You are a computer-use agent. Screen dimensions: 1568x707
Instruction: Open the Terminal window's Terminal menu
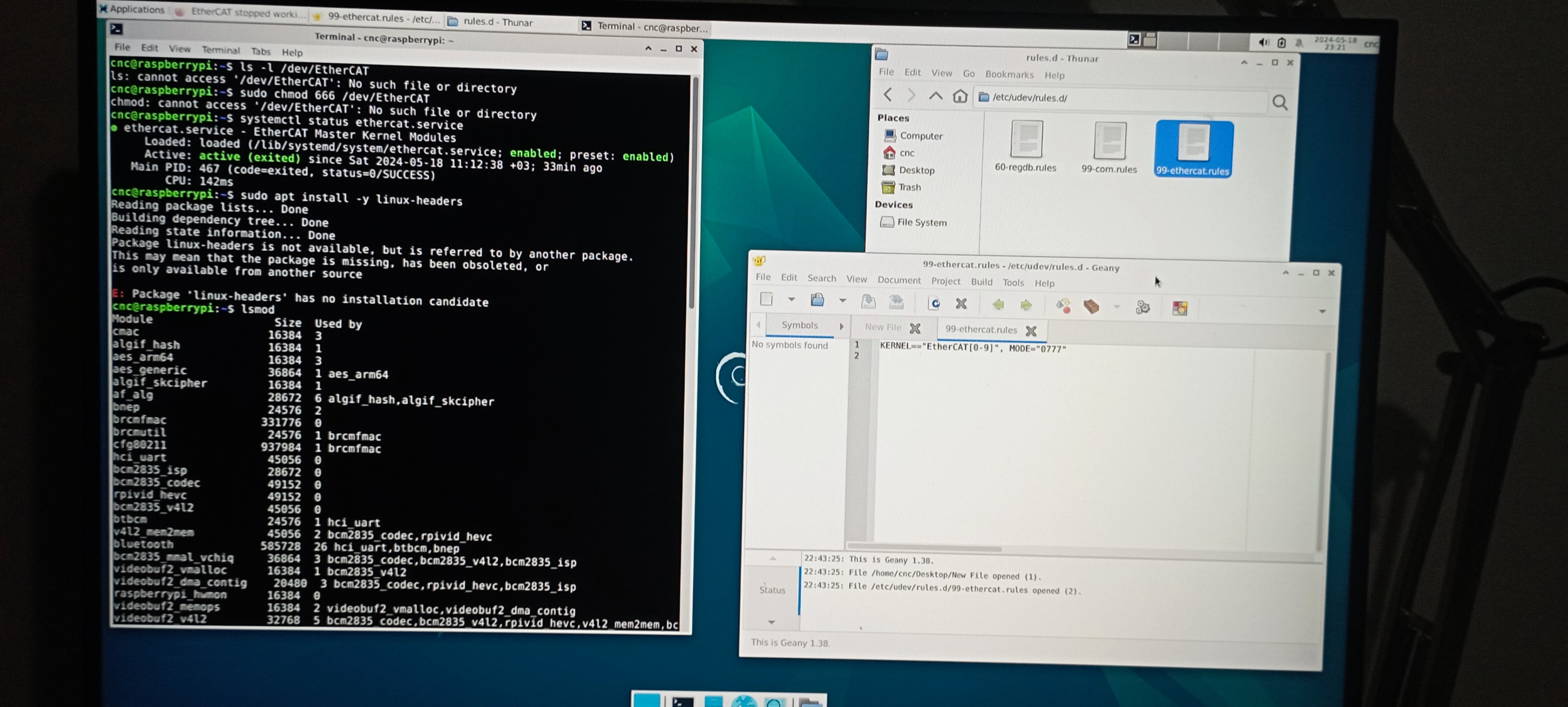pyautogui.click(x=220, y=50)
